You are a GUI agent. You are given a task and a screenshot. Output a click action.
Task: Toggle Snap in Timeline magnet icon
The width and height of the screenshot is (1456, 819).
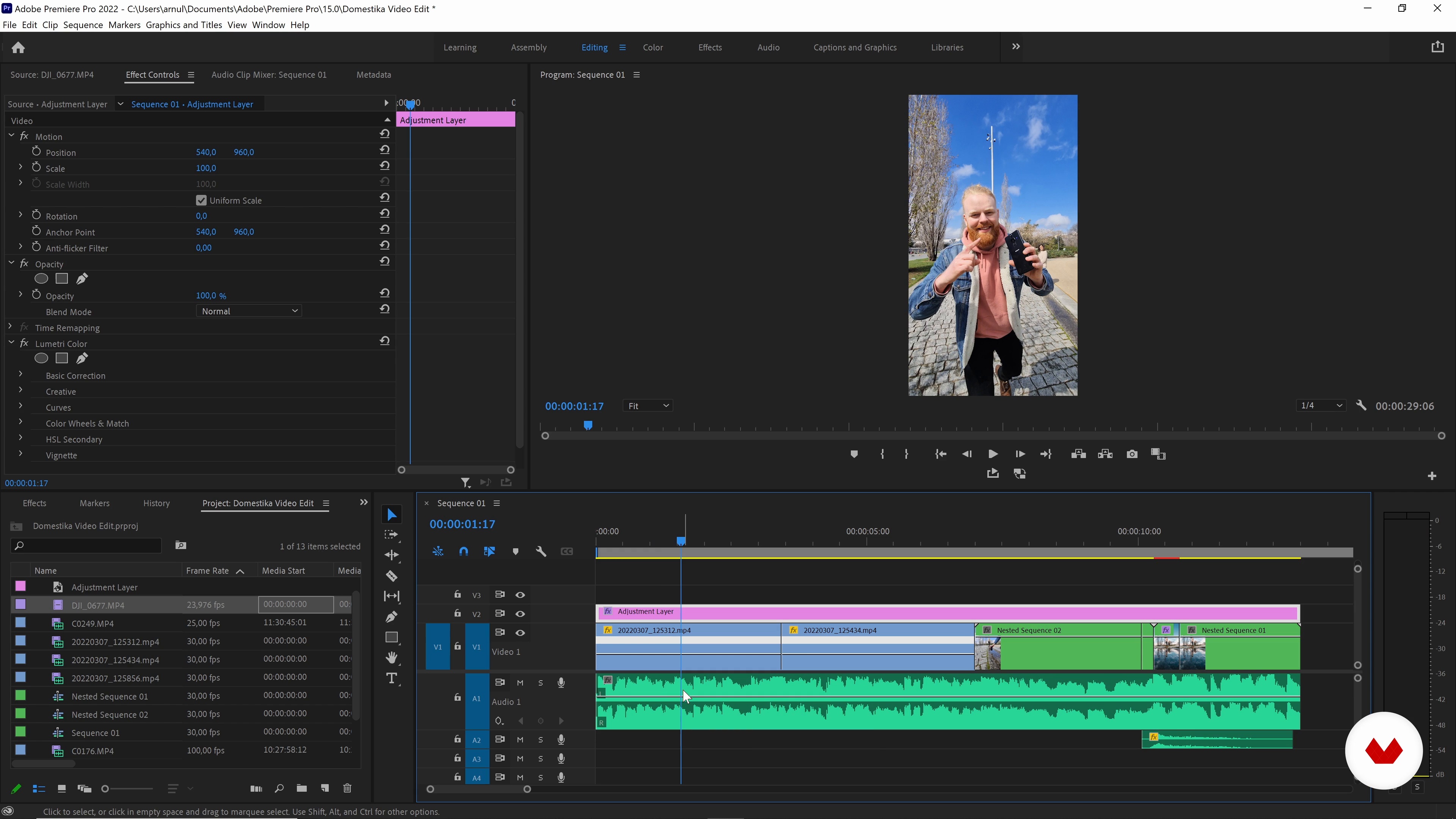coord(463,551)
